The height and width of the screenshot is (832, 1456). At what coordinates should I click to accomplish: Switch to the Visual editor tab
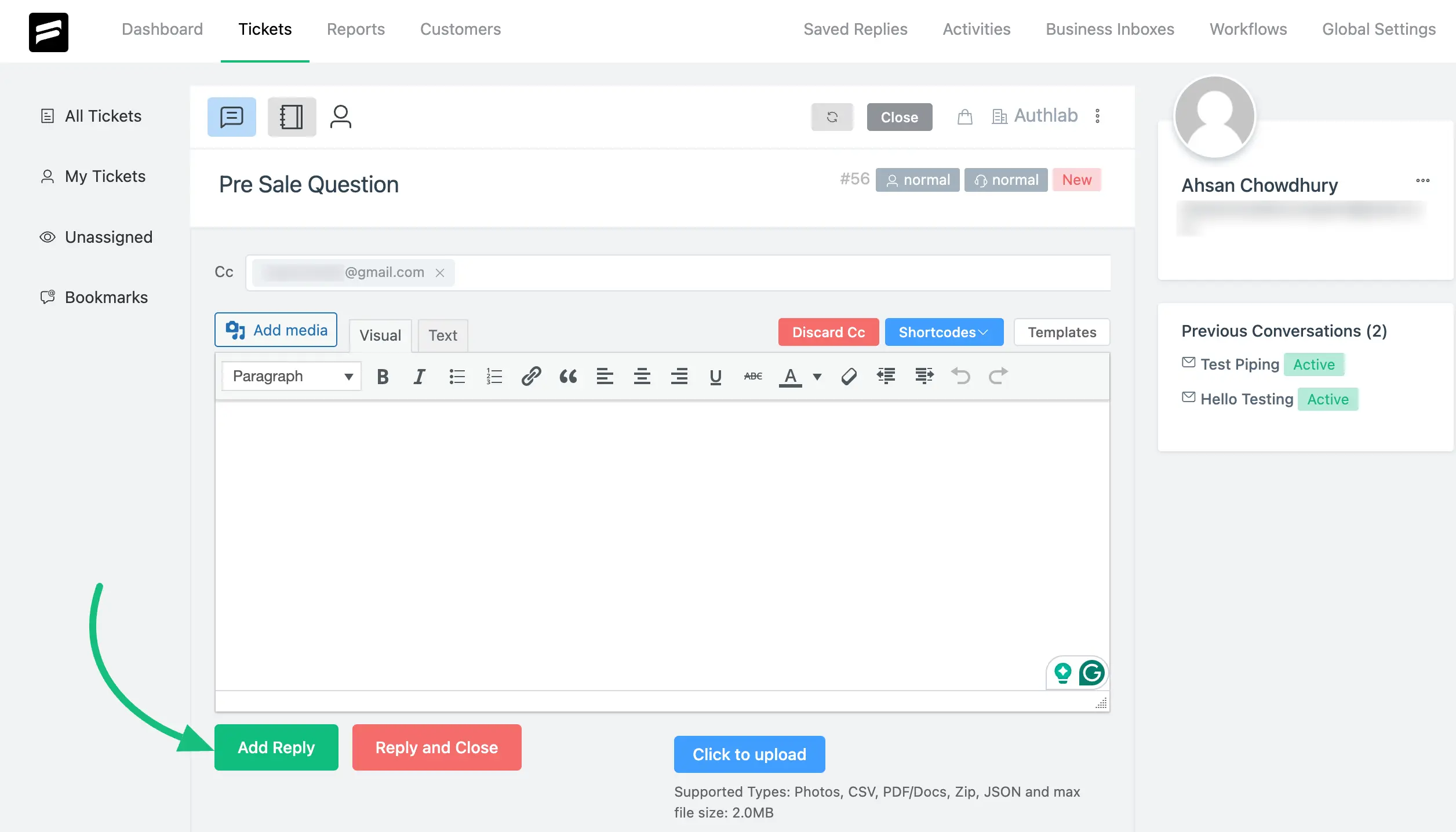click(380, 334)
